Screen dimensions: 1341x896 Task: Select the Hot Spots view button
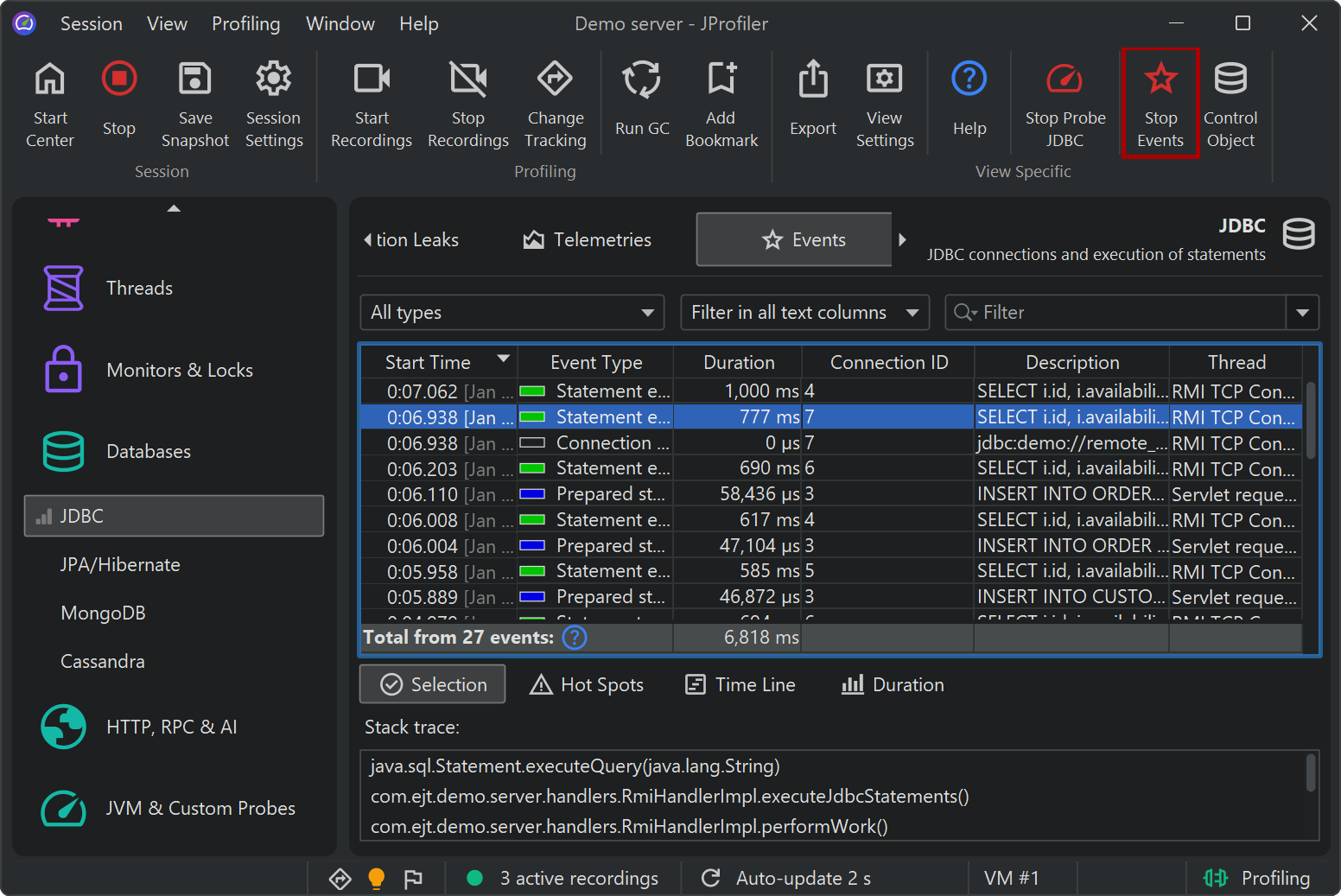point(588,685)
